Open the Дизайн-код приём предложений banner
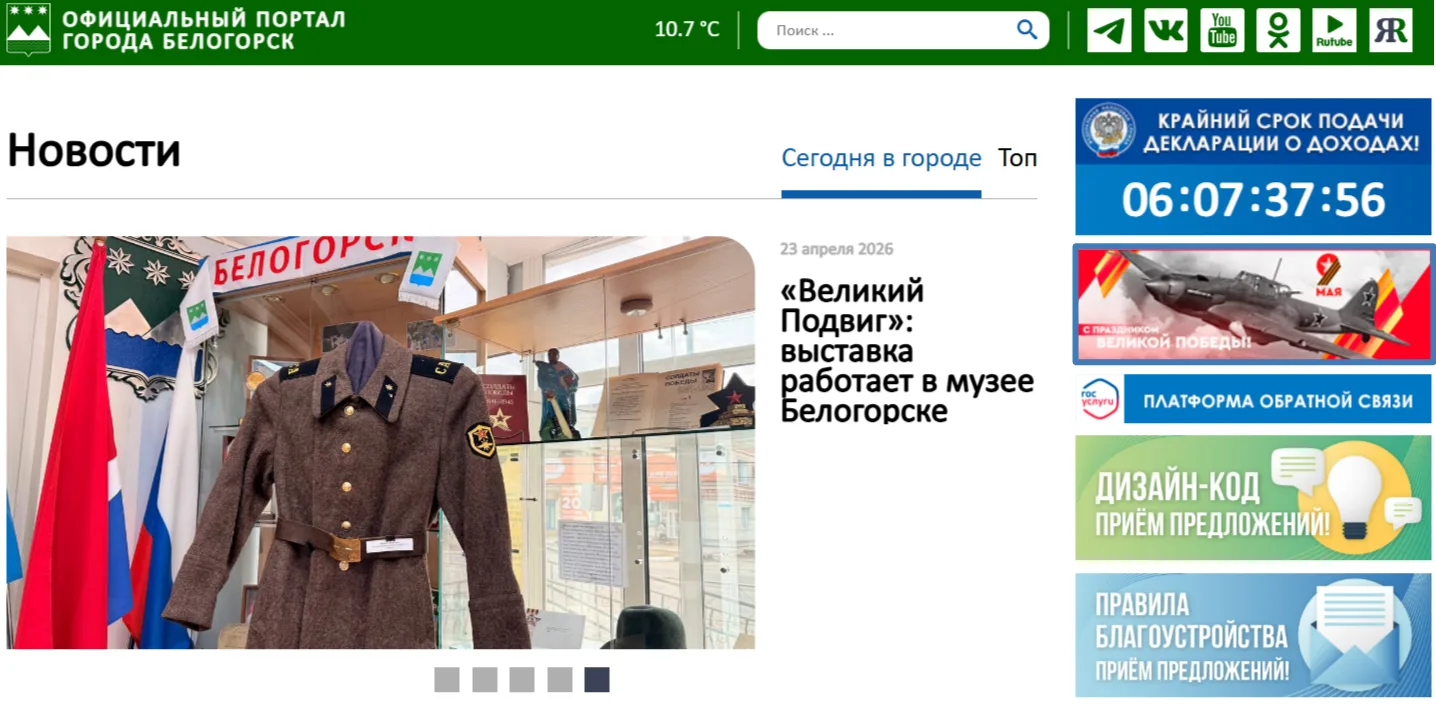This screenshot has width=1436, height=704. click(1254, 498)
